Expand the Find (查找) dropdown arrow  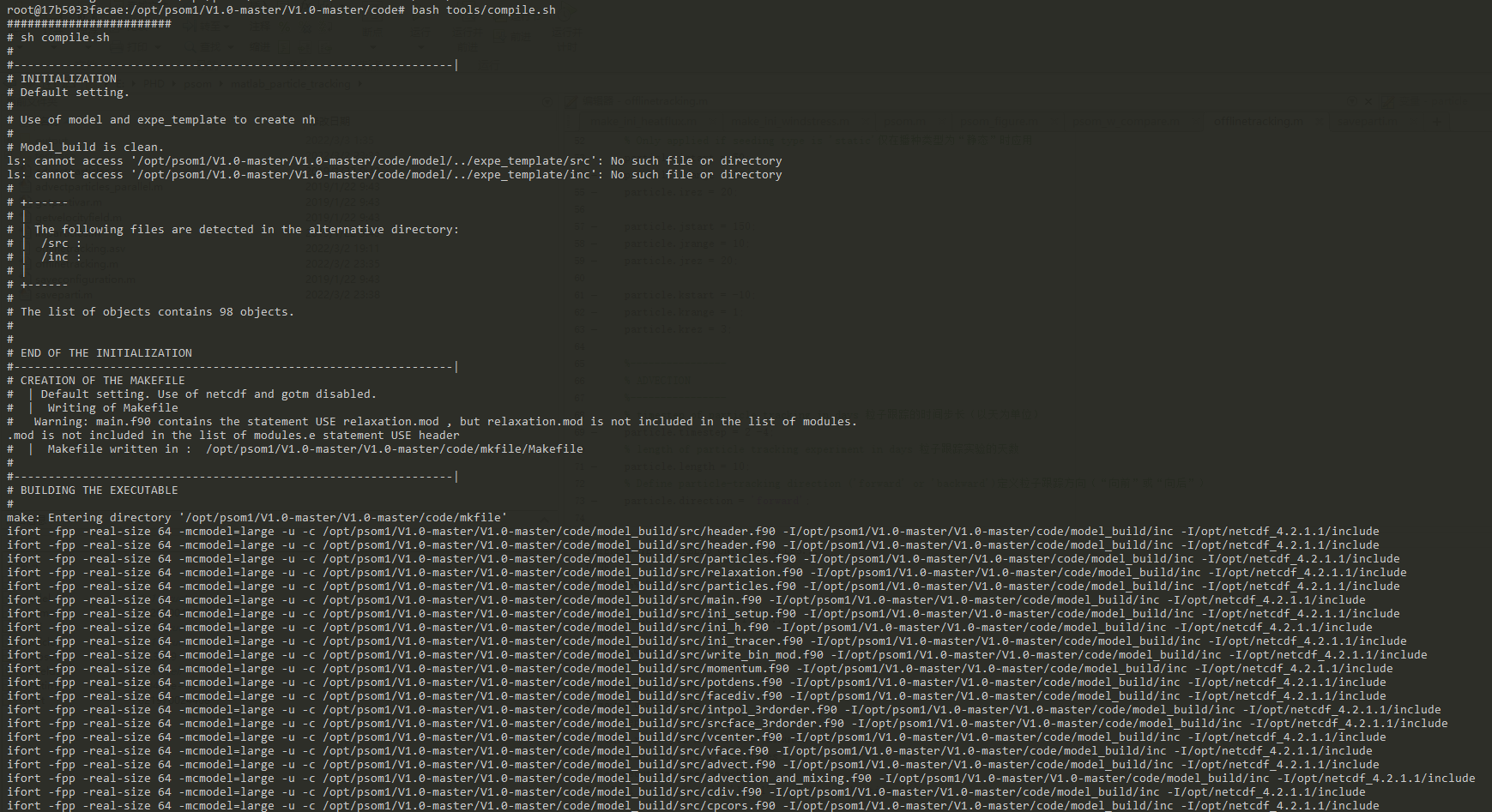click(x=232, y=45)
